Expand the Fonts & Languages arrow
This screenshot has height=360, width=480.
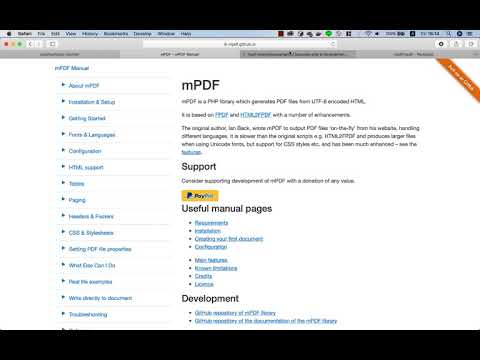63,134
